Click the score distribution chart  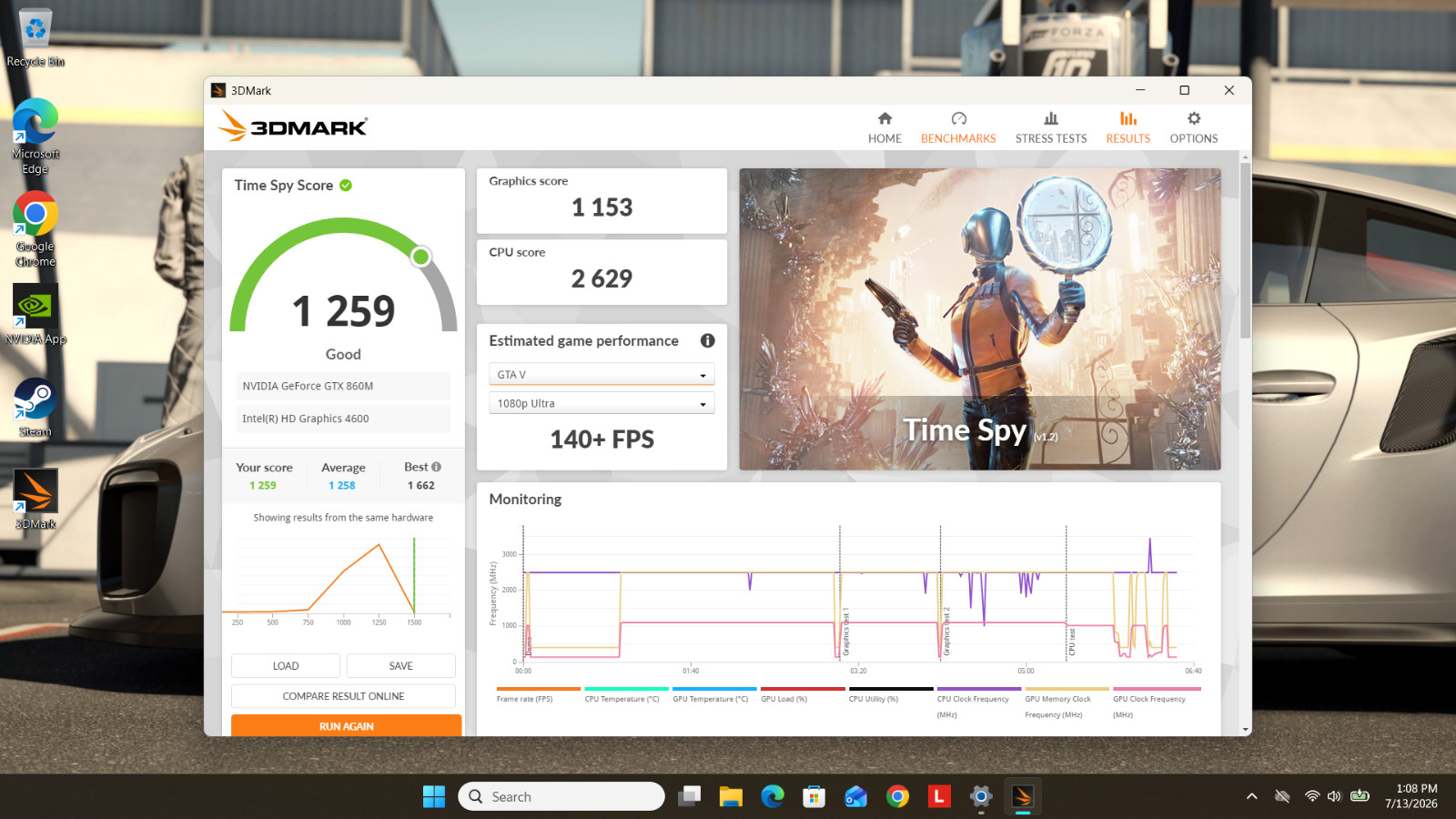342,581
